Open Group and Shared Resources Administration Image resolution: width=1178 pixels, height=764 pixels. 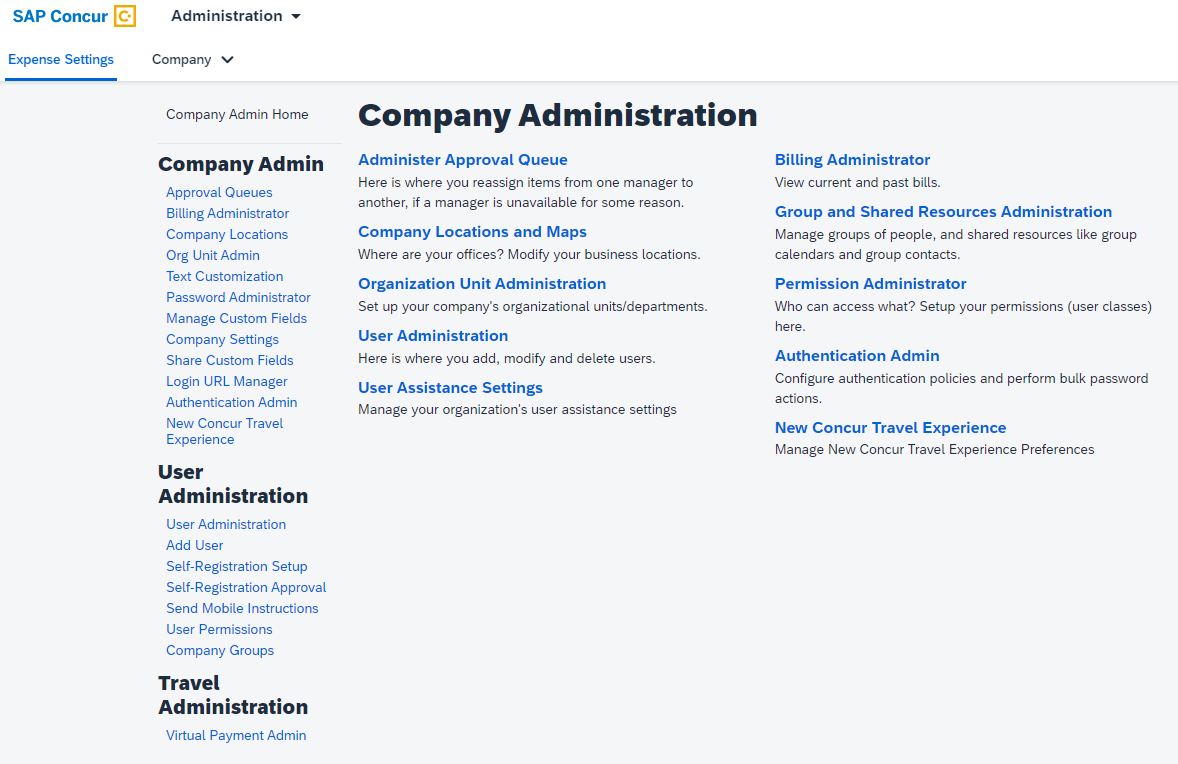943,212
